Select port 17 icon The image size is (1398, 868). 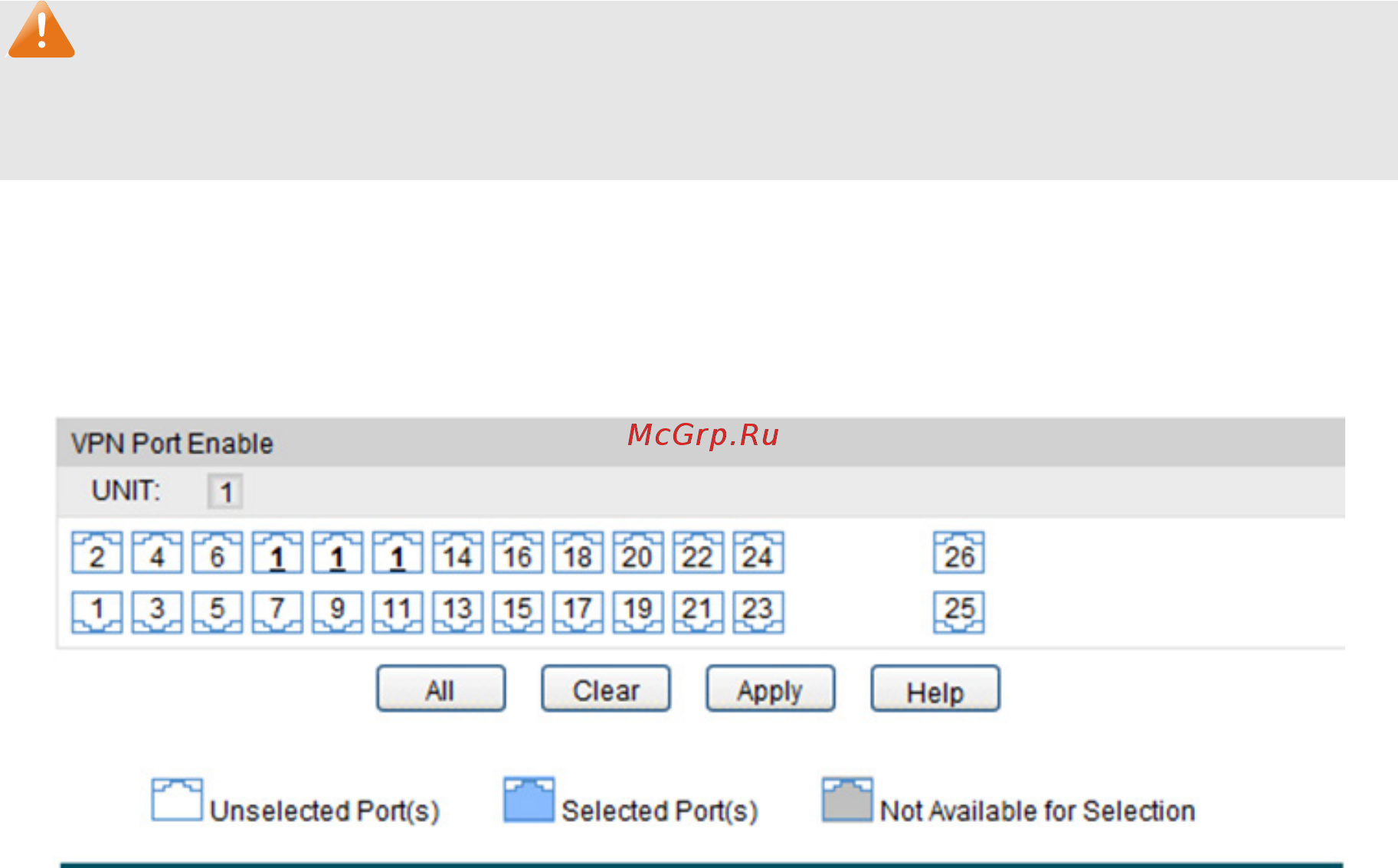click(x=578, y=612)
